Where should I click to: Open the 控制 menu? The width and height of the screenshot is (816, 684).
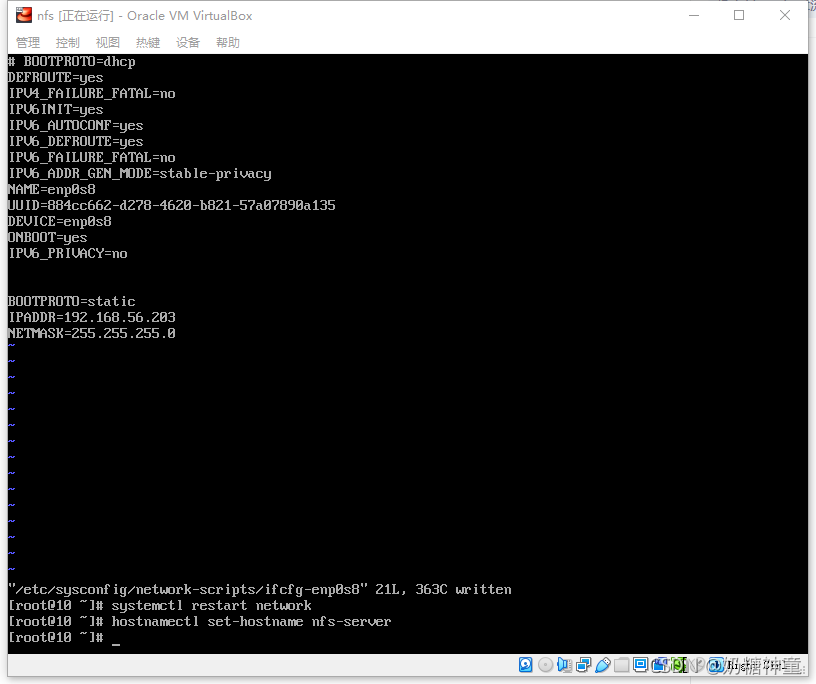[x=68, y=43]
